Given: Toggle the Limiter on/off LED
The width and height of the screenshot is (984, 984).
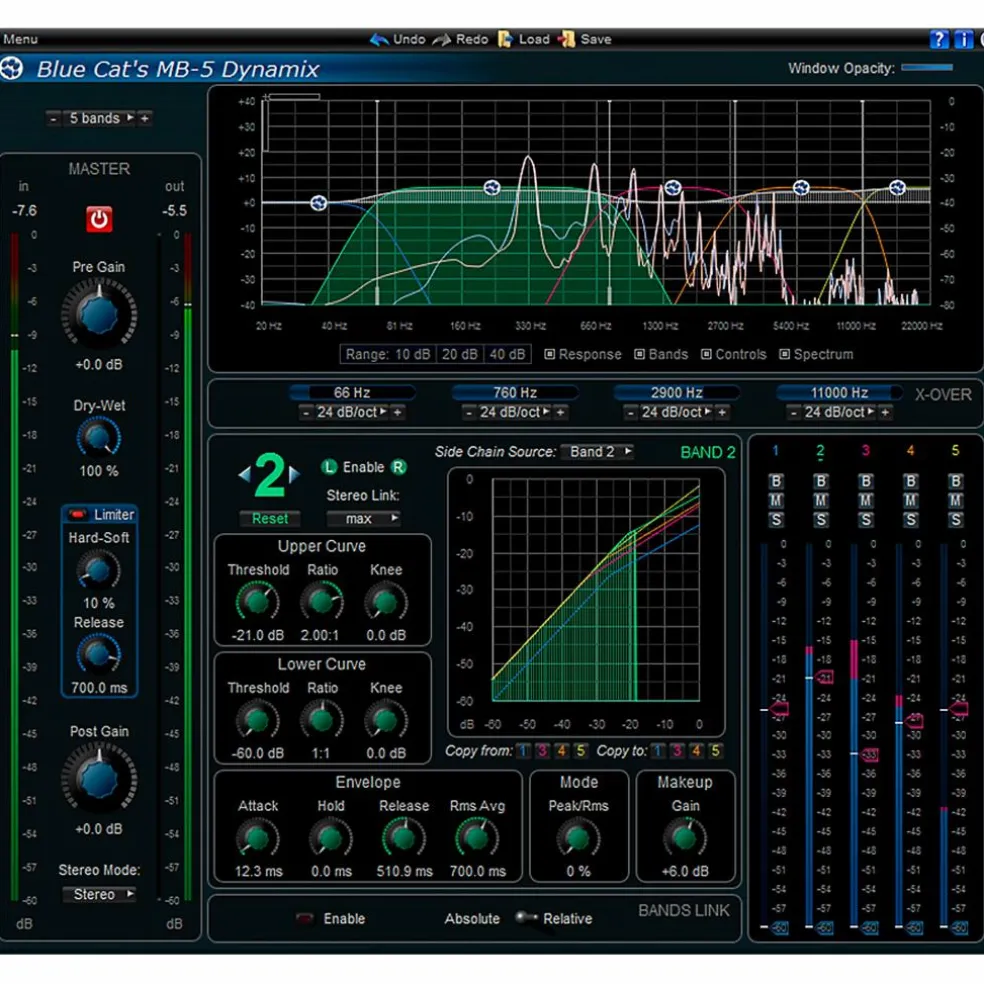Looking at the screenshot, I should tap(77, 514).
